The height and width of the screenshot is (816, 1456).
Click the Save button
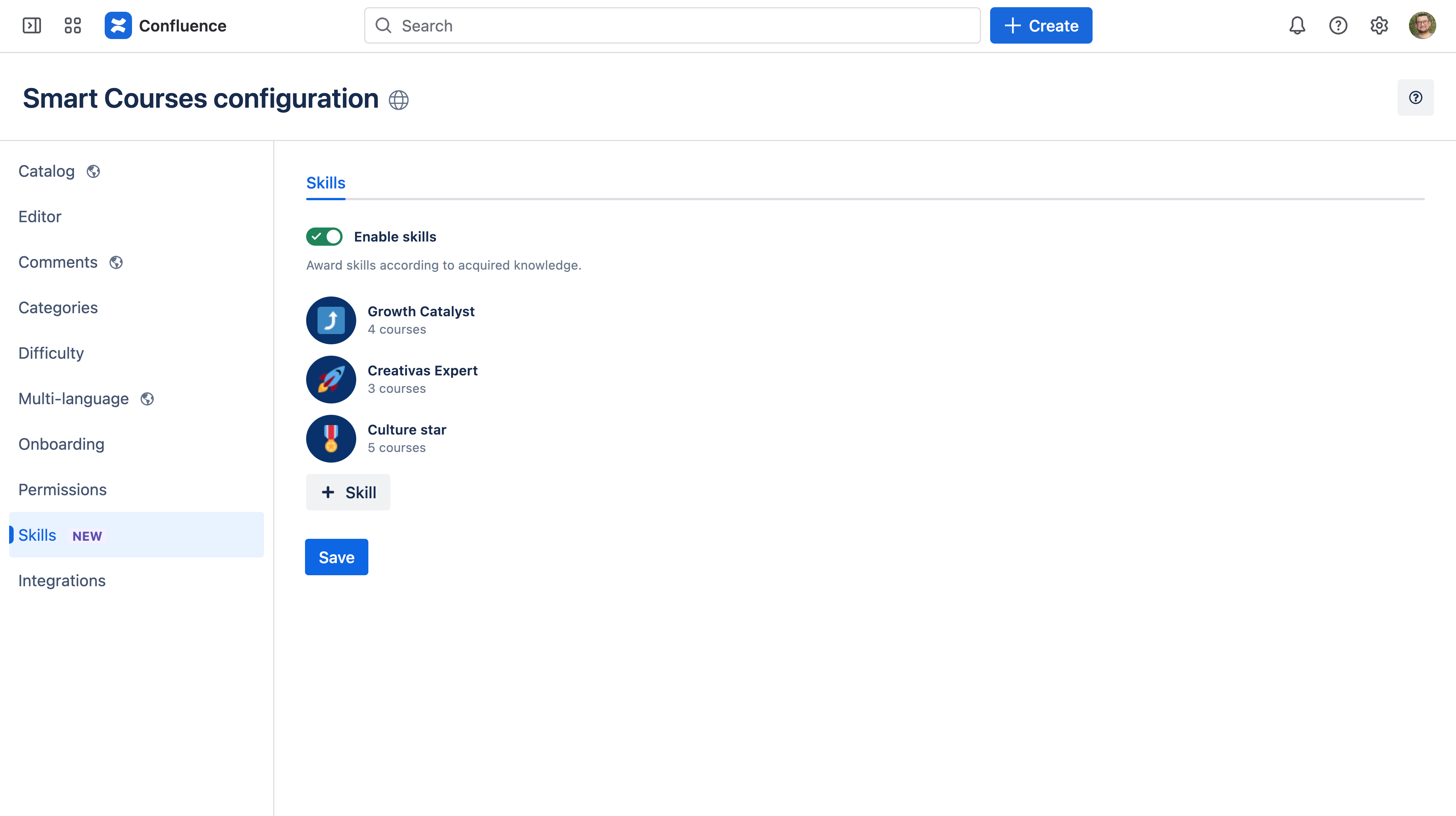(336, 557)
